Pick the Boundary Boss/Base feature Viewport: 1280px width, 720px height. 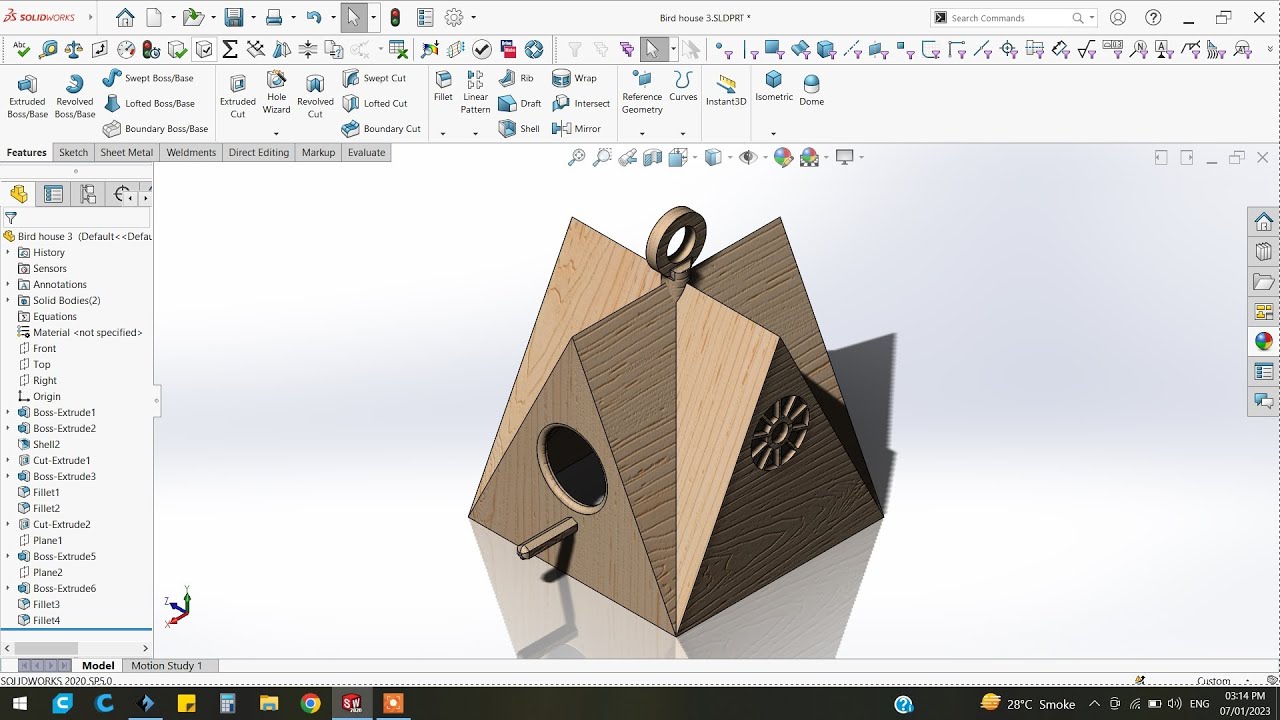point(156,129)
